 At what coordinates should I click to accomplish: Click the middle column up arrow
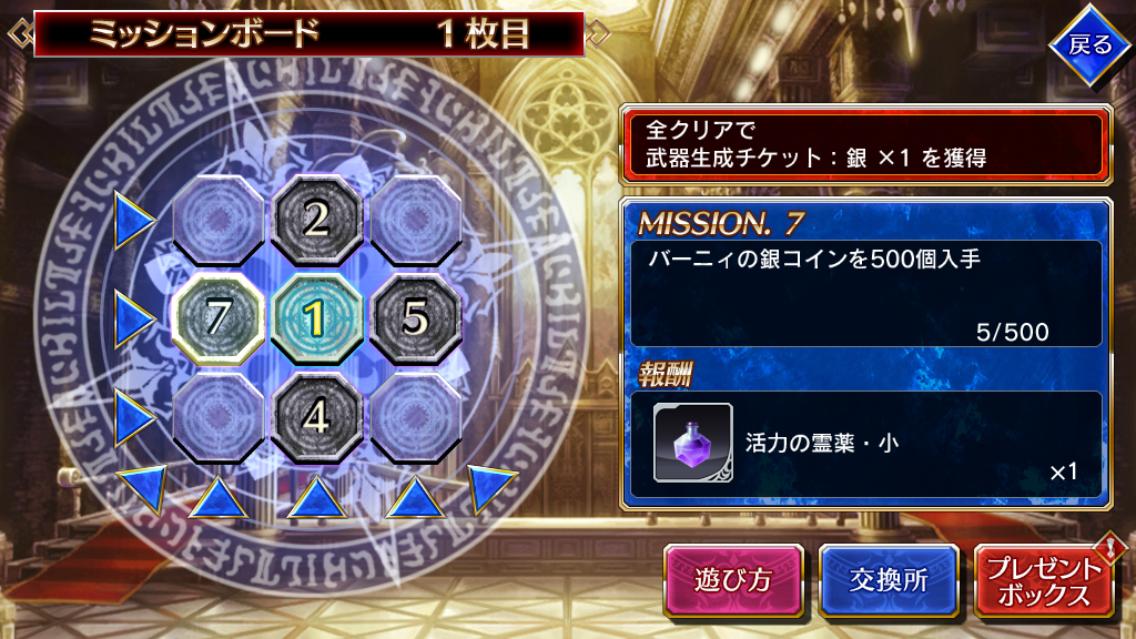coord(317,498)
